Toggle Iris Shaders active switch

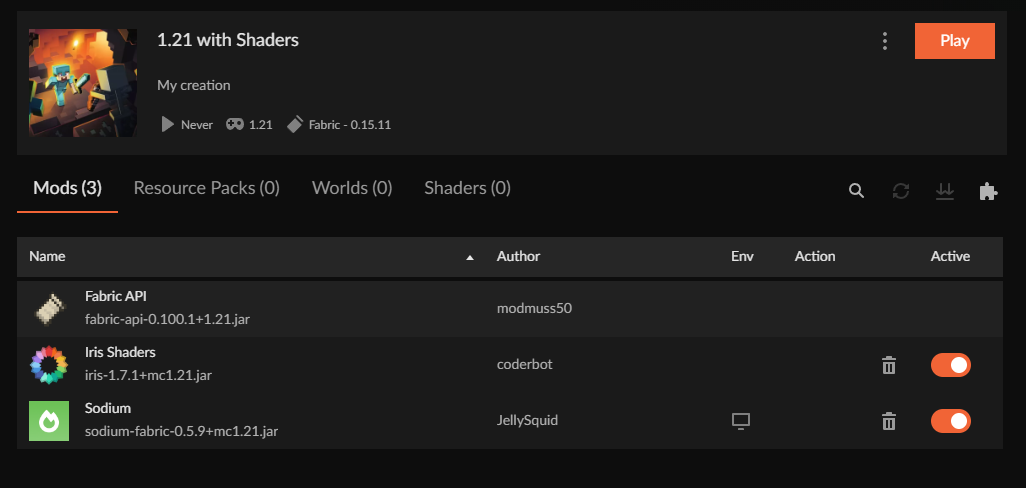pos(951,365)
